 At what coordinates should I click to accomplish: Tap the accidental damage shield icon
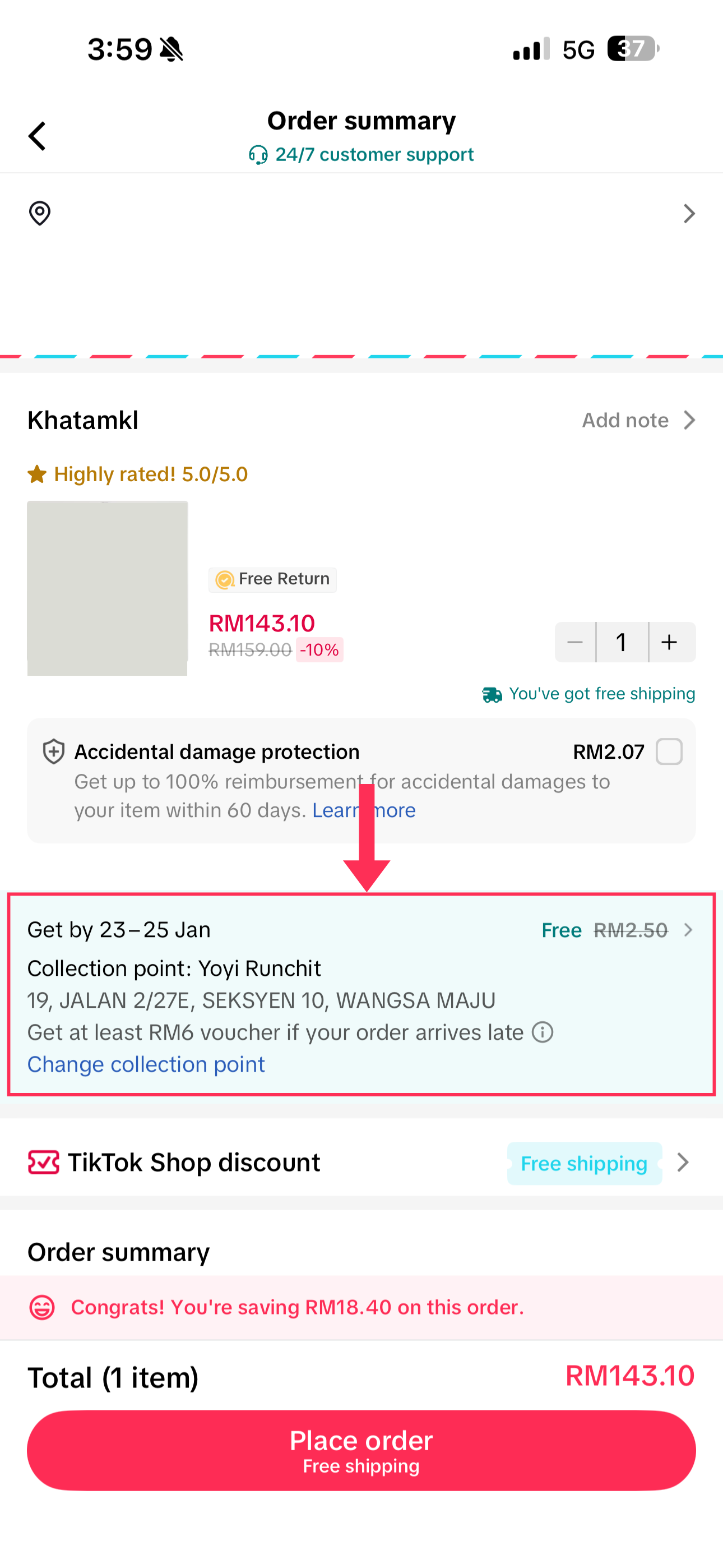coord(54,751)
